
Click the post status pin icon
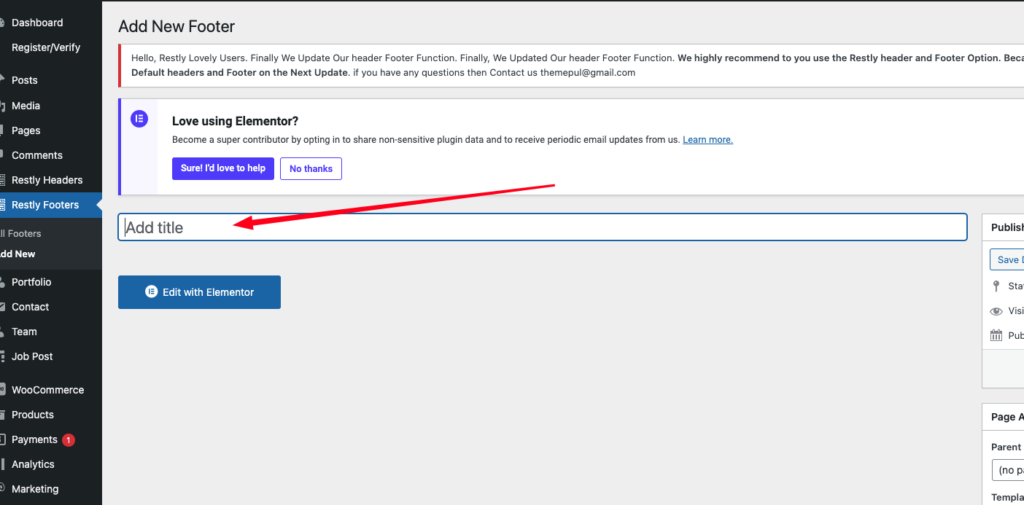pyautogui.click(x=996, y=286)
